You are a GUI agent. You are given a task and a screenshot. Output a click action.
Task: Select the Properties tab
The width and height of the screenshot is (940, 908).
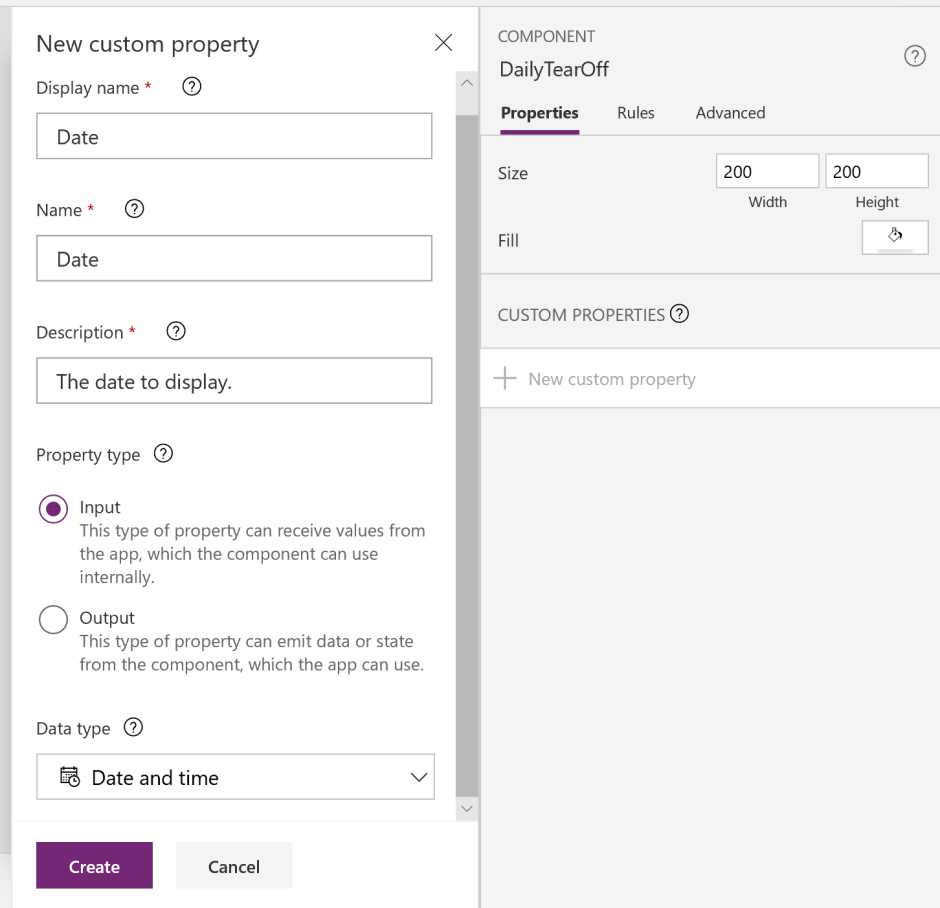(x=539, y=113)
